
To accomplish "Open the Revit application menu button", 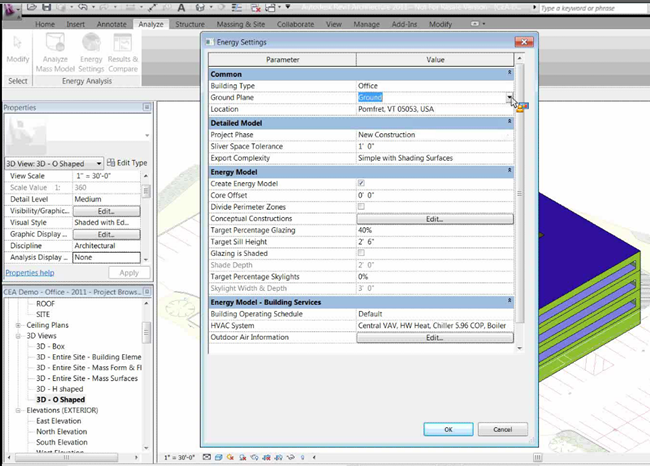I will click(12, 10).
